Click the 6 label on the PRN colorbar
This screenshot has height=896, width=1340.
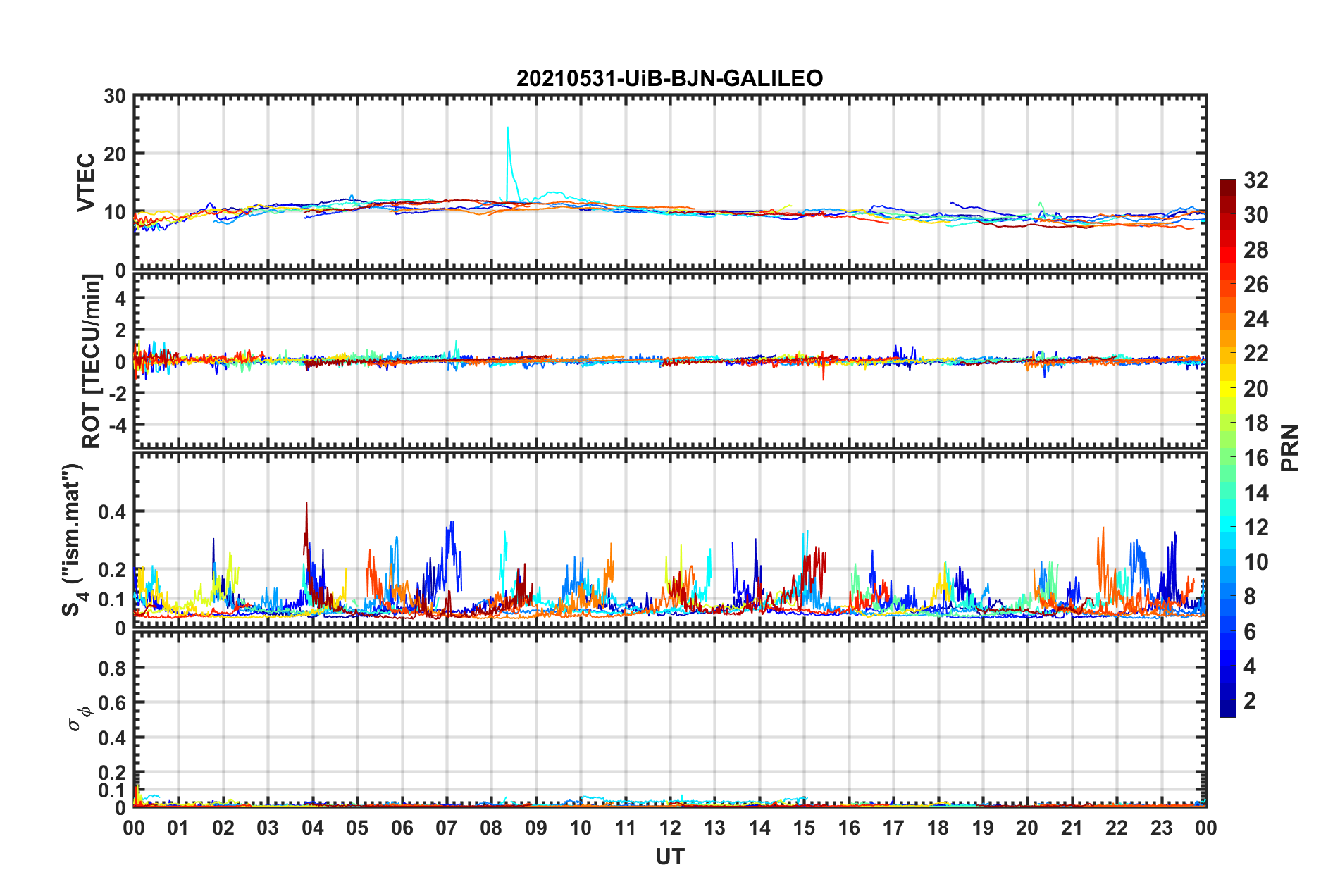coord(1250,632)
